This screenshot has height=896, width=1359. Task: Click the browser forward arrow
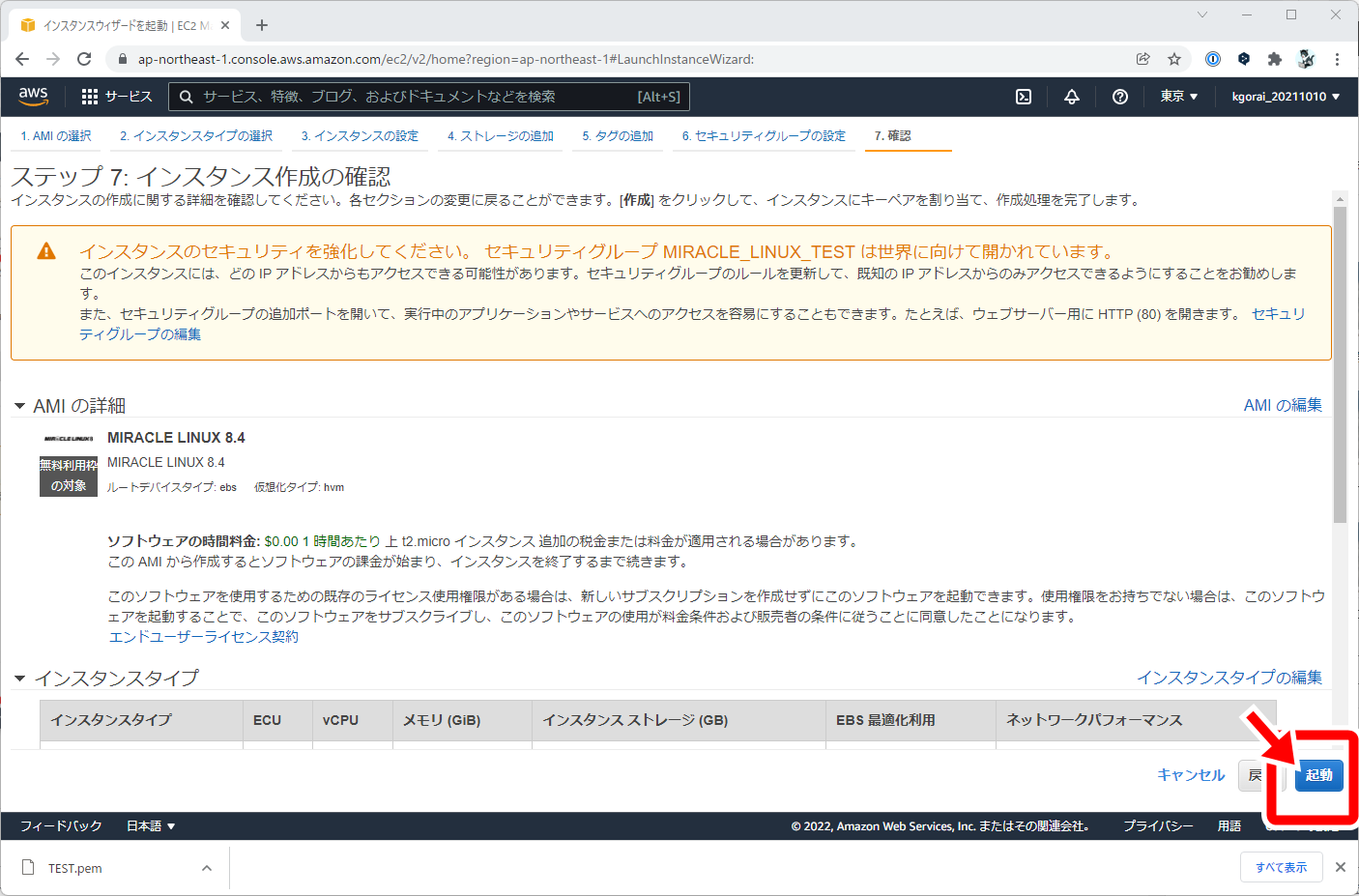(x=53, y=59)
